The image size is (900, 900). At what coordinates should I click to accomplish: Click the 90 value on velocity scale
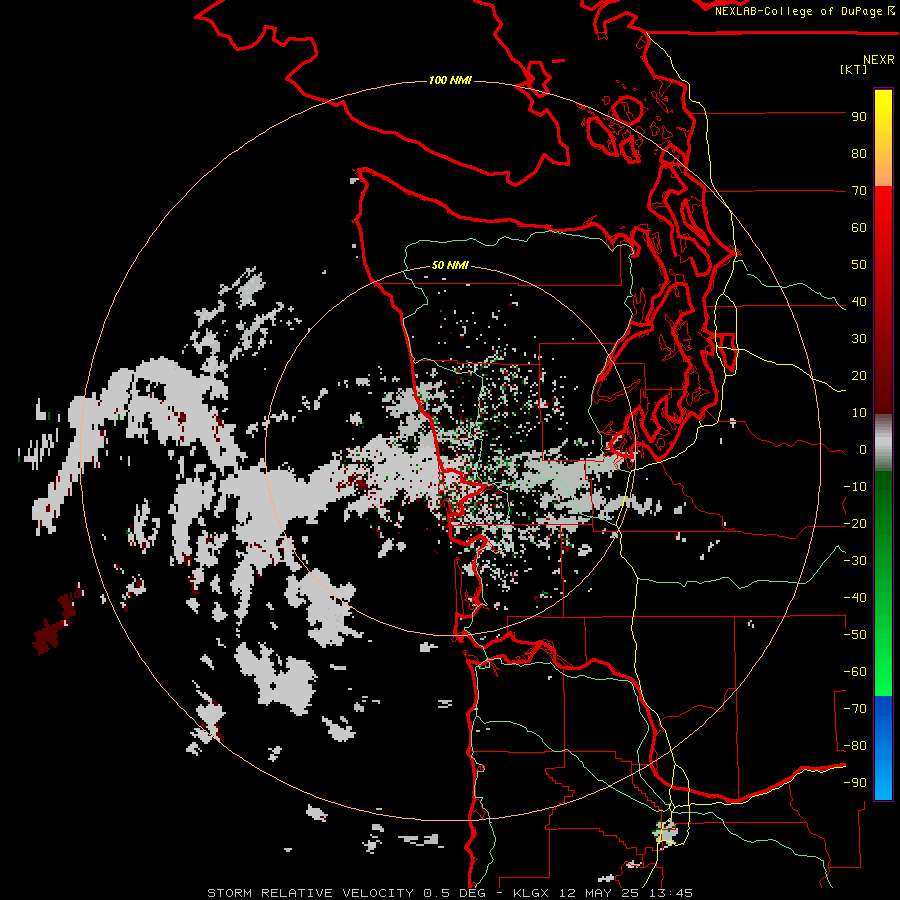[859, 117]
